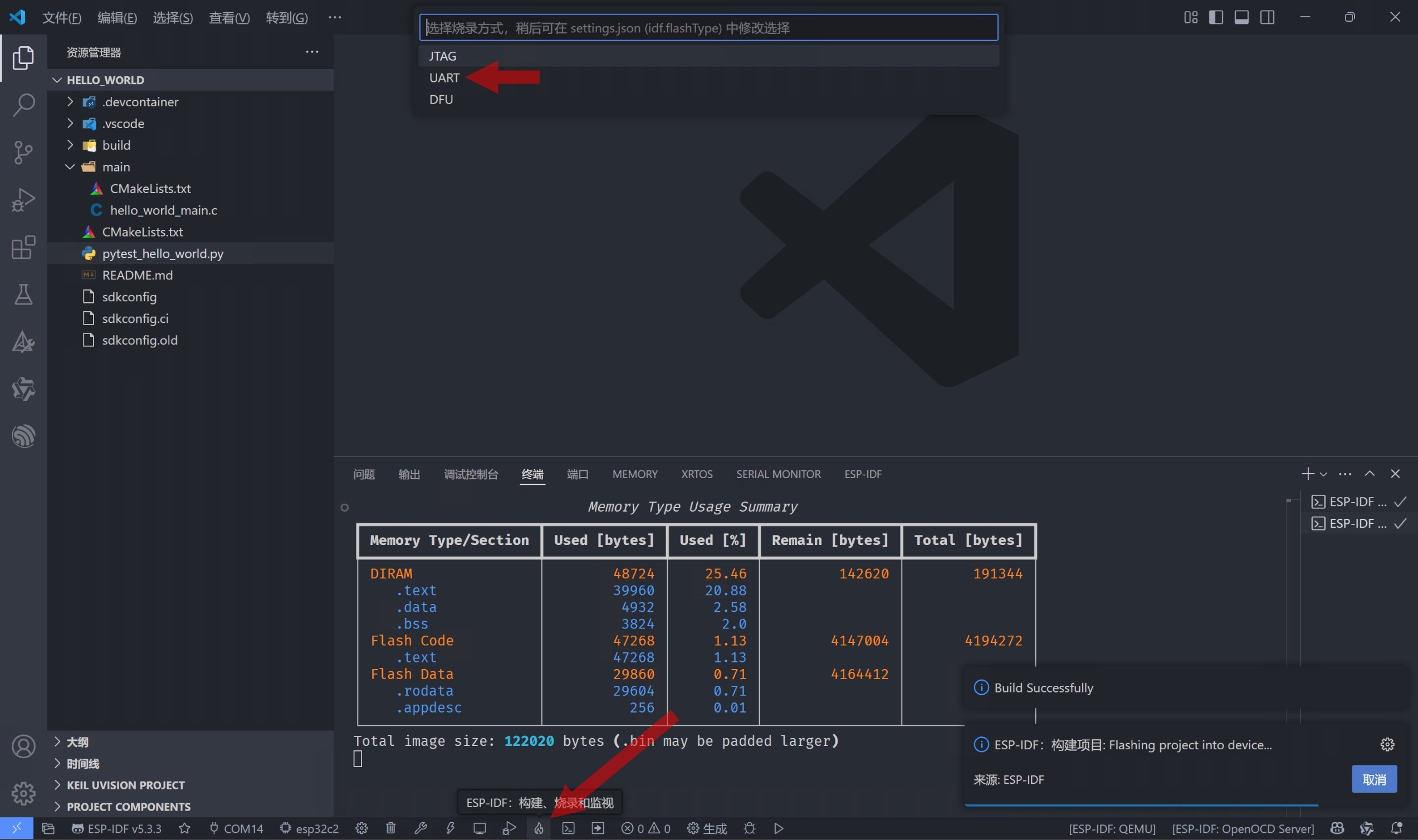This screenshot has height=840, width=1418.
Task: Switch to the SERIAL MONITOR tab
Action: pyautogui.click(x=778, y=474)
